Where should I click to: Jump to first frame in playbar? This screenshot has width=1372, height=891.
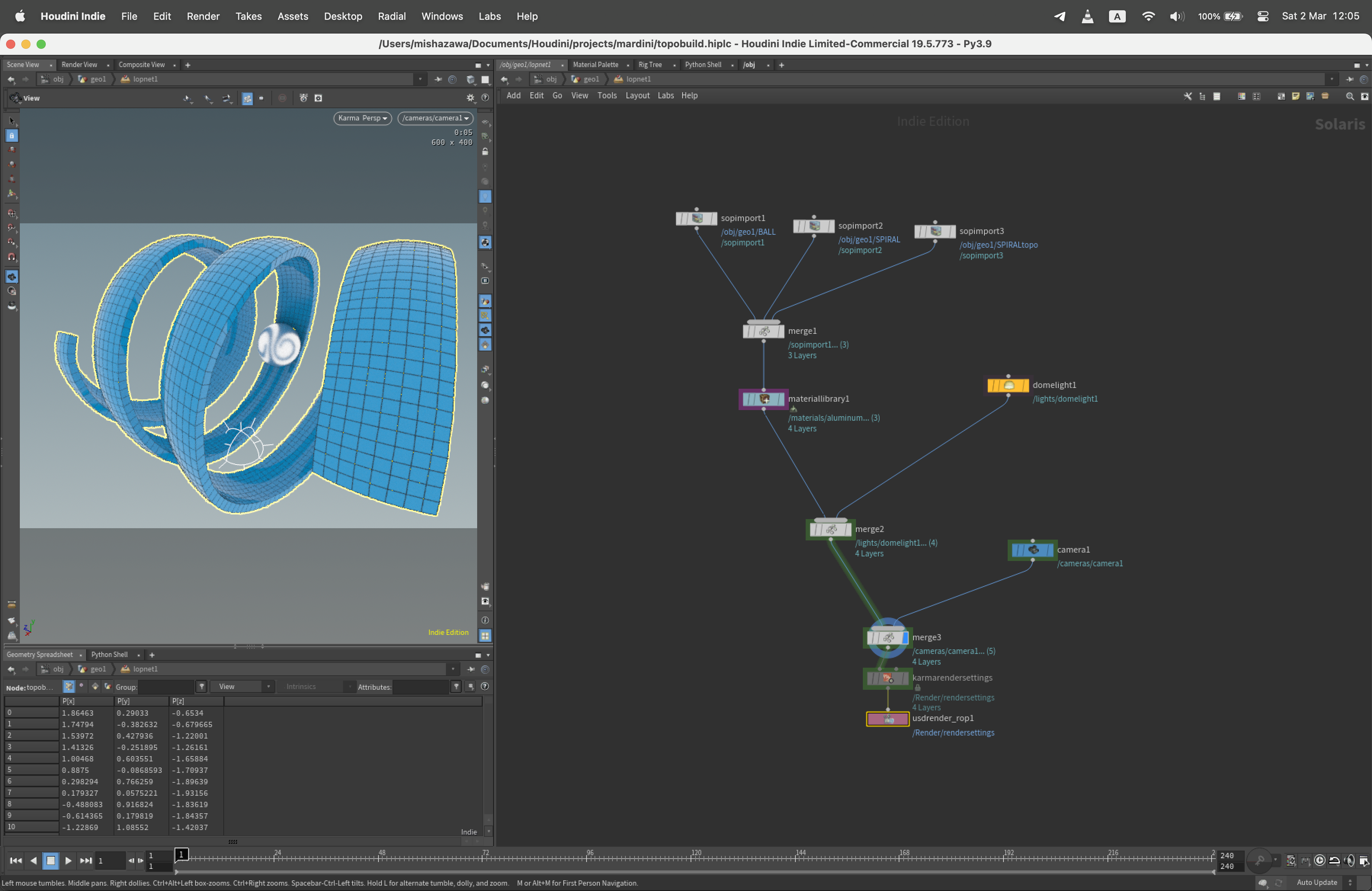tap(16, 861)
